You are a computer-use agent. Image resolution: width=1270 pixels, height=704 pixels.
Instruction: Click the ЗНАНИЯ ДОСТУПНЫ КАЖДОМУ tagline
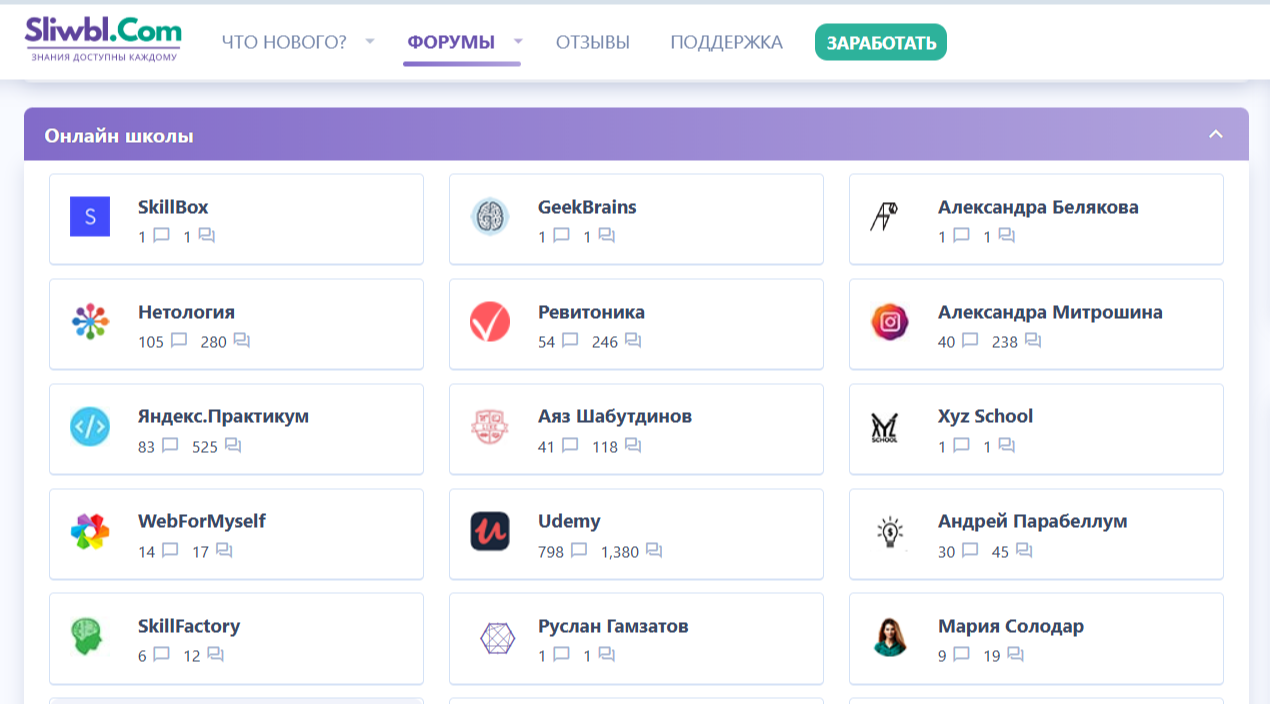104,57
